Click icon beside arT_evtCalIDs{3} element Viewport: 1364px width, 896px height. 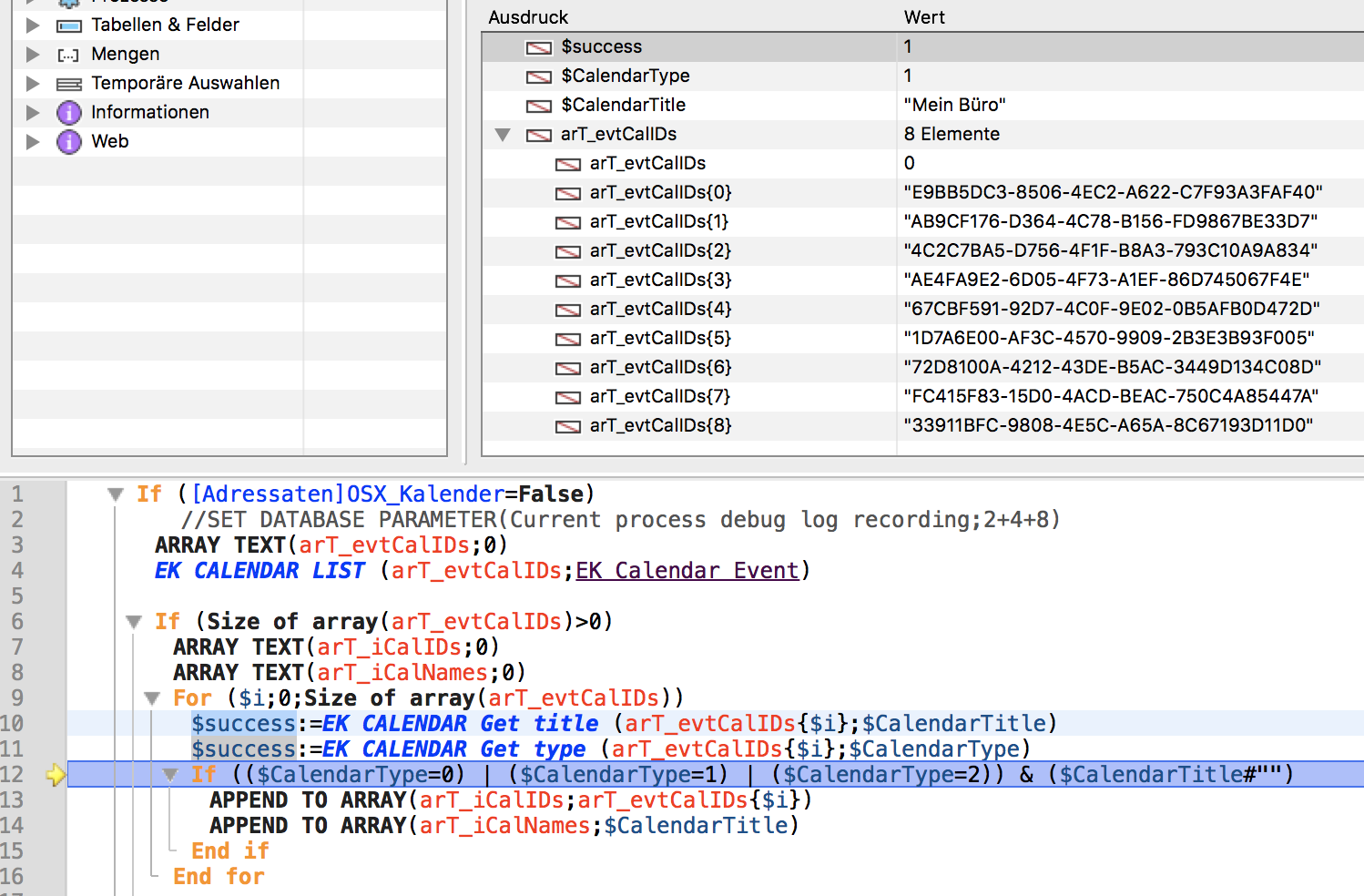pos(568,280)
